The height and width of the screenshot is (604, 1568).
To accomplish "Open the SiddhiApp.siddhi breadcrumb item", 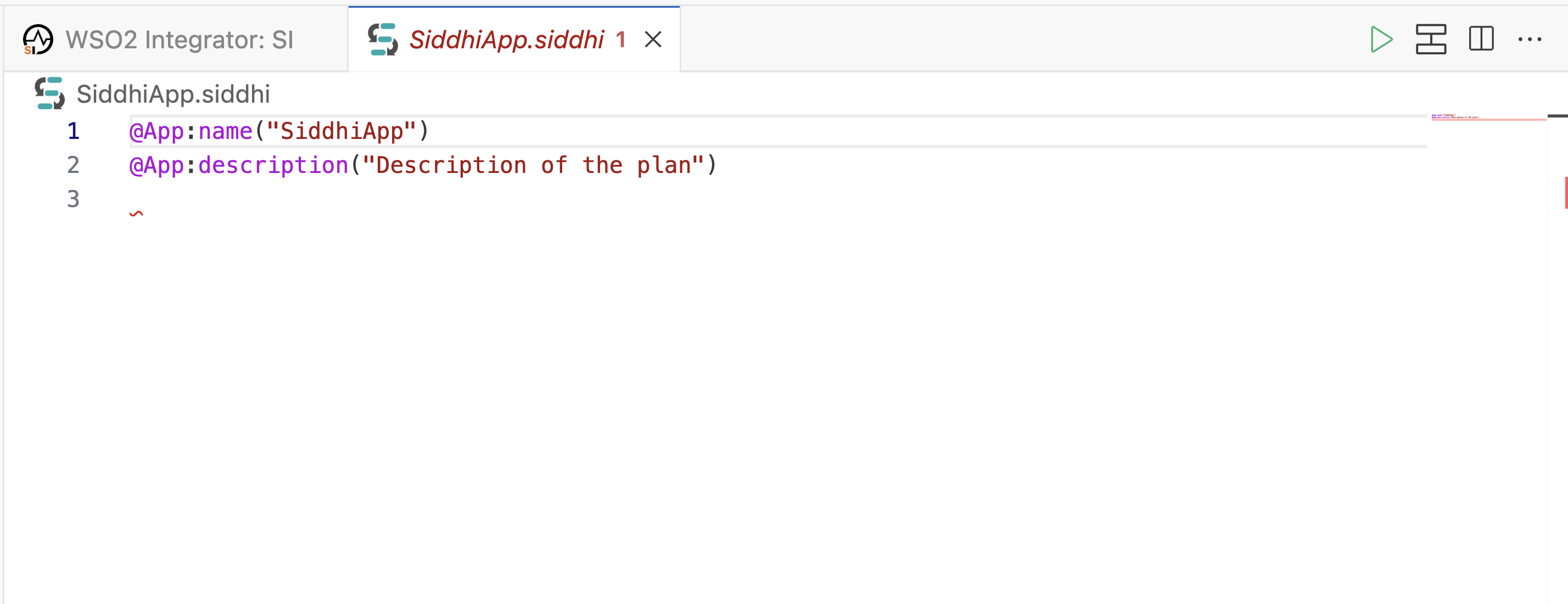I will 173,94.
